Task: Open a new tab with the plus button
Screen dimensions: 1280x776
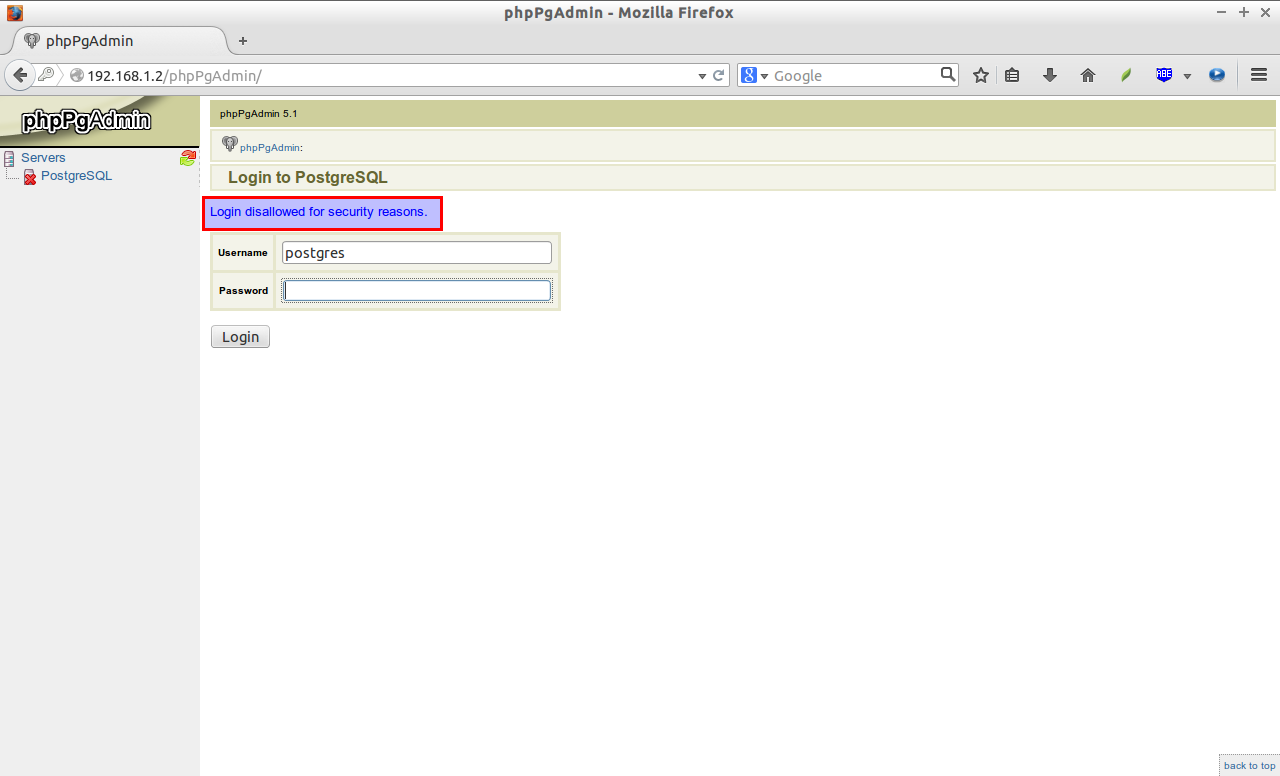Action: point(242,41)
